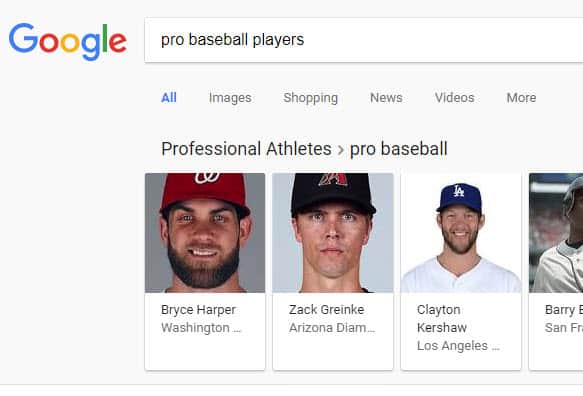
Task: Click the Bryce Harper name link
Action: tap(198, 310)
